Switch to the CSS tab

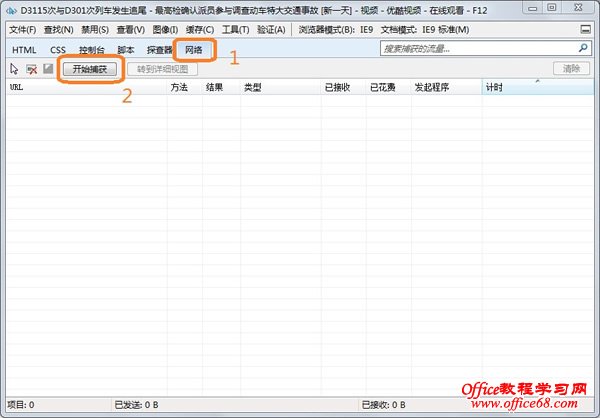click(x=58, y=50)
